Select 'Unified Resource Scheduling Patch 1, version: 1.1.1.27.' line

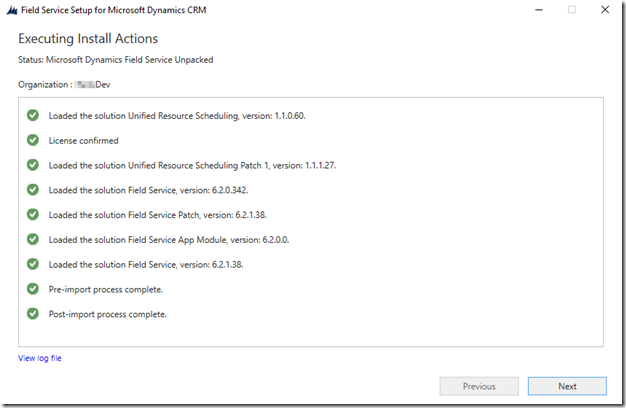[192, 165]
